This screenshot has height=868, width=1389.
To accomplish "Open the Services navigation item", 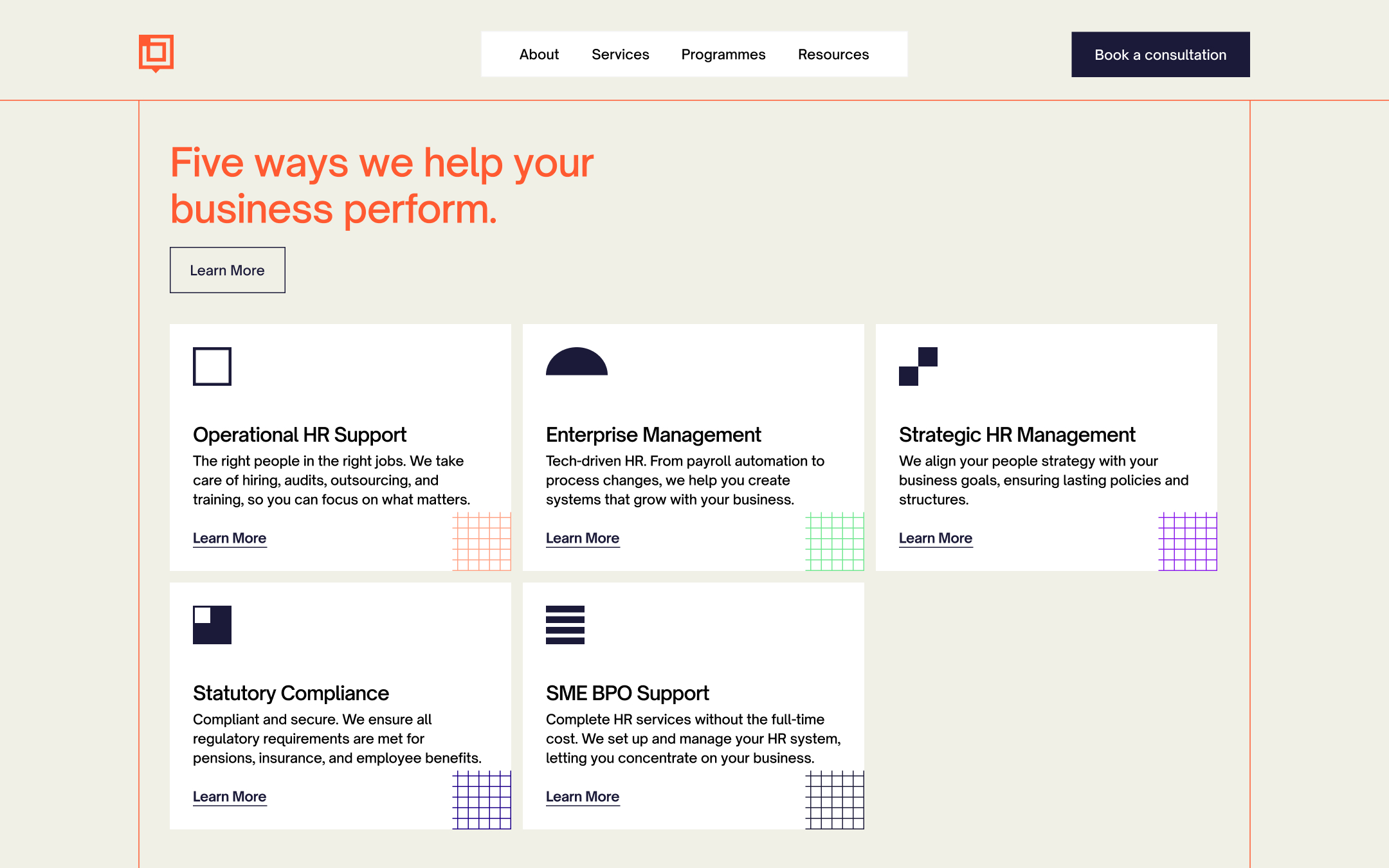I will coord(620,55).
